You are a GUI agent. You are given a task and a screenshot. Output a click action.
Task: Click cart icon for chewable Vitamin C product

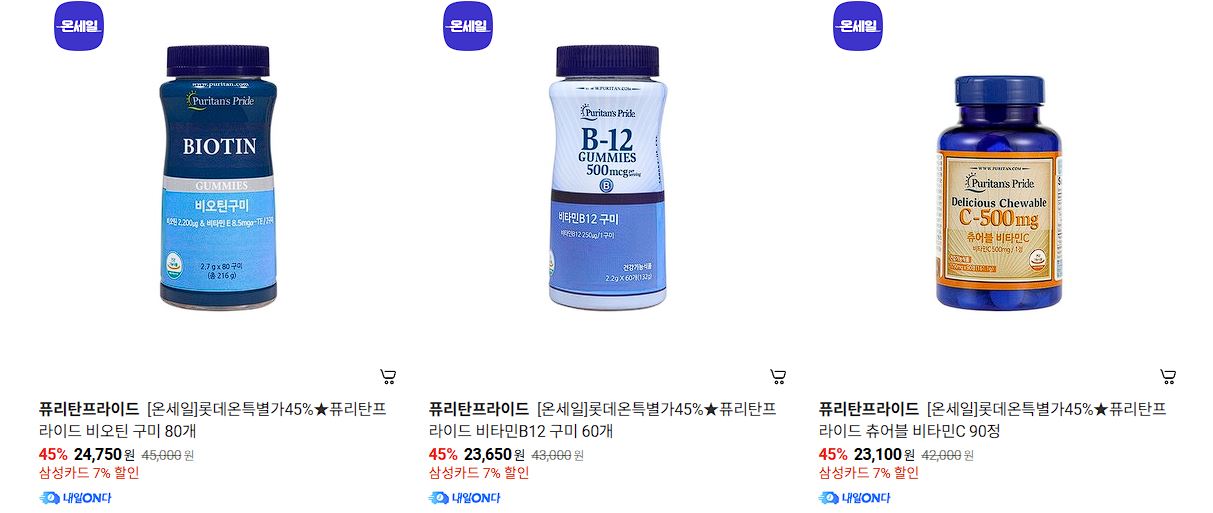tap(1168, 377)
